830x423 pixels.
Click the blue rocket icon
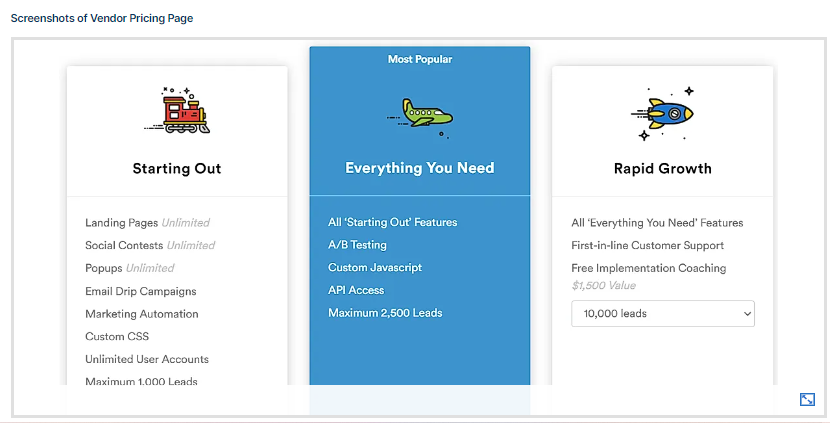coord(663,112)
